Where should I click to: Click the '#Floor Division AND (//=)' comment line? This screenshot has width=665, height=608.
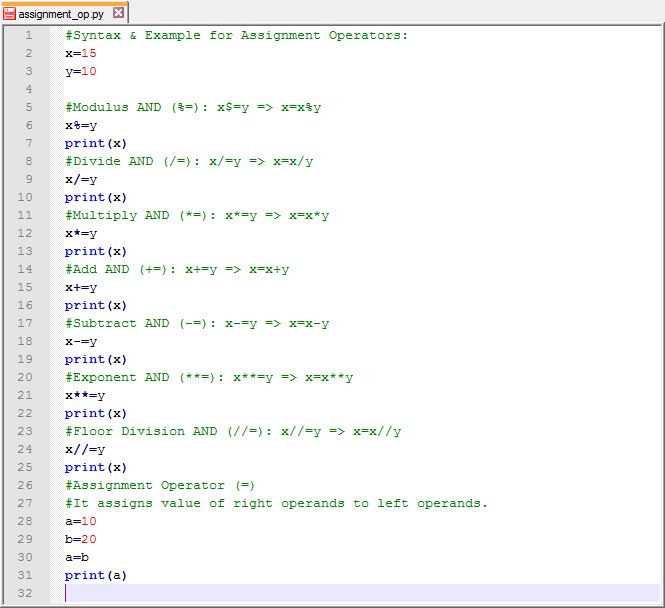(233, 432)
